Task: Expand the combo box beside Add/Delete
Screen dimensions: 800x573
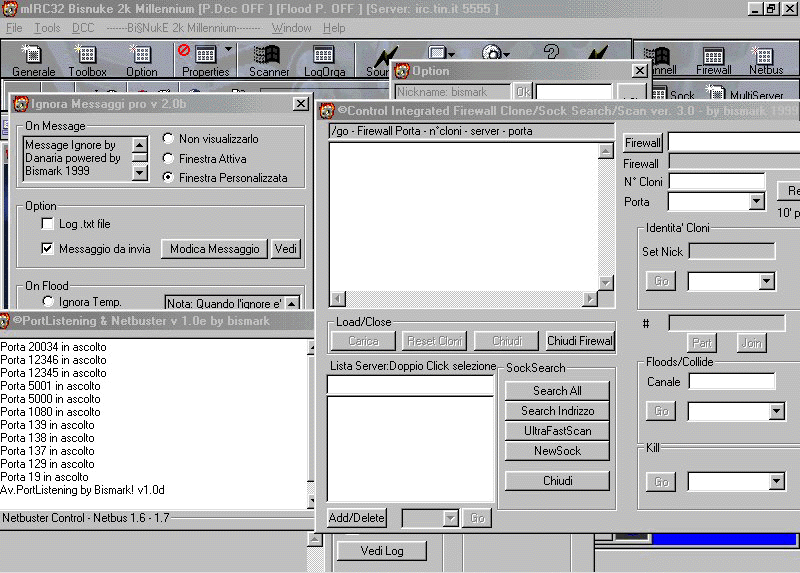Action: coord(450,518)
